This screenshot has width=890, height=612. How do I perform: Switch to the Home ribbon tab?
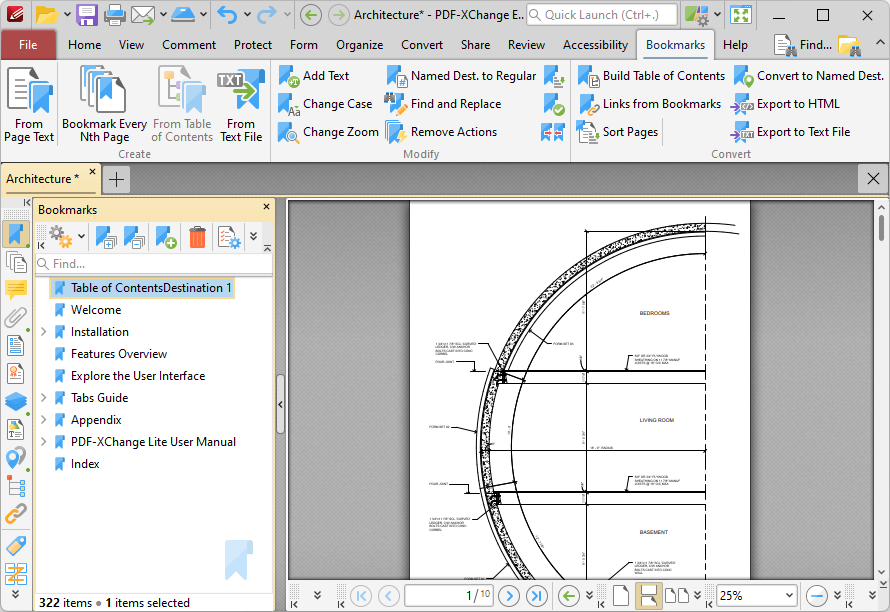coord(85,45)
